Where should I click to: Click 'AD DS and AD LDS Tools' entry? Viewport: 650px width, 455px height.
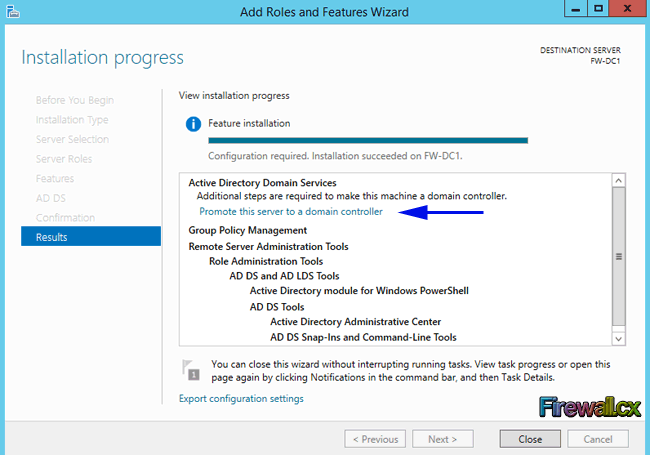[x=284, y=276]
